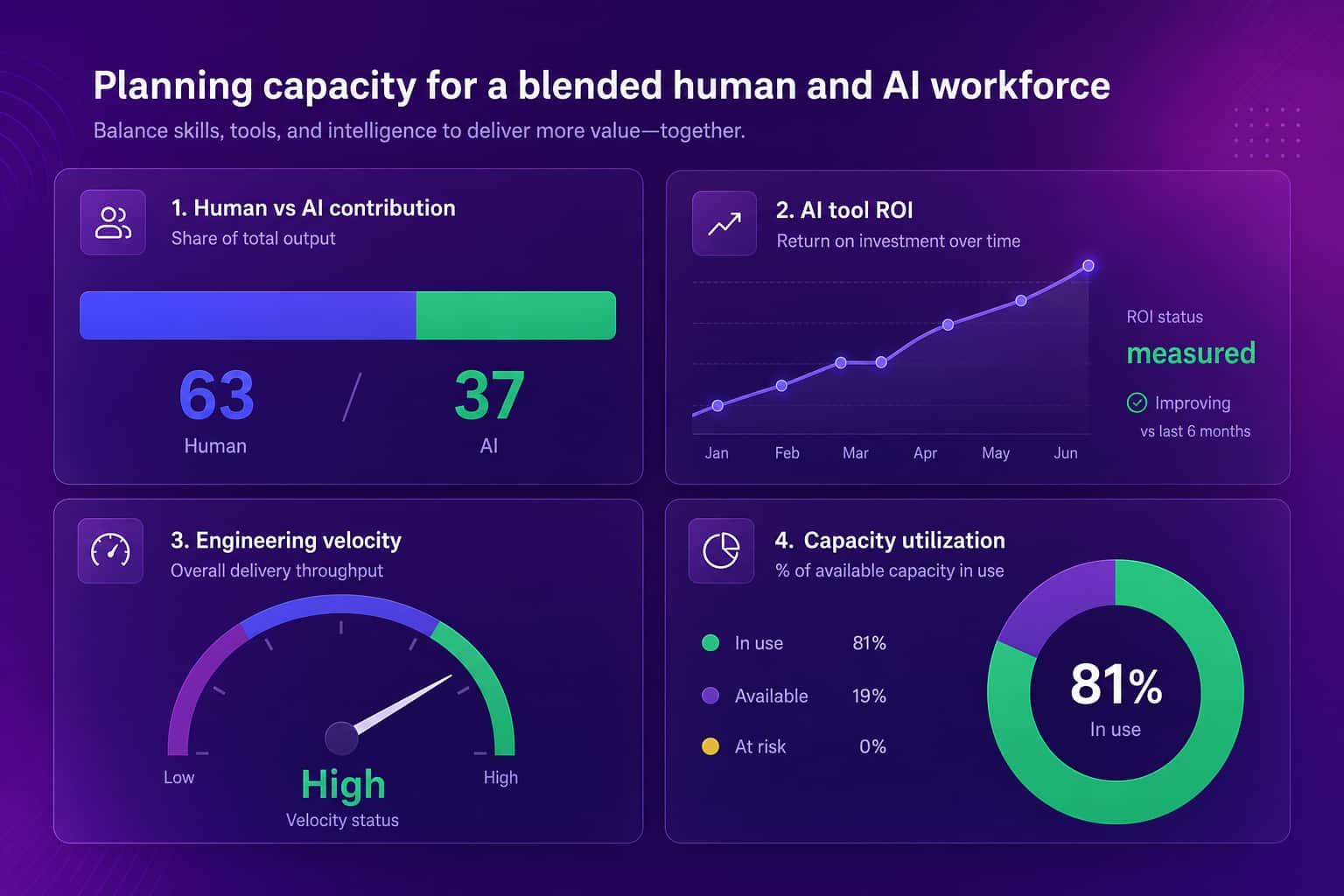Image resolution: width=1344 pixels, height=896 pixels.
Task: Click the blue Human segment of the contribution bar
Action: pyautogui.click(x=248, y=315)
